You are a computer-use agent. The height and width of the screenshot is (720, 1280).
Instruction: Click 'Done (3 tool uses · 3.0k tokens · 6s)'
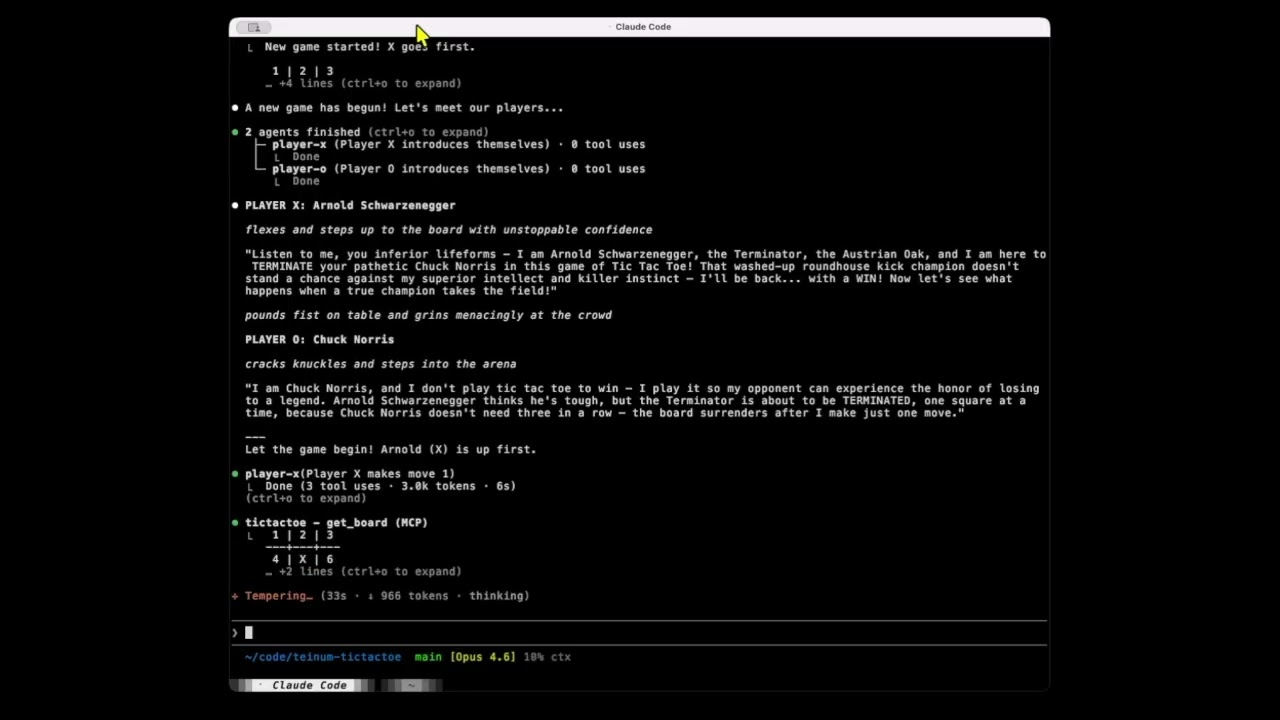pos(390,486)
